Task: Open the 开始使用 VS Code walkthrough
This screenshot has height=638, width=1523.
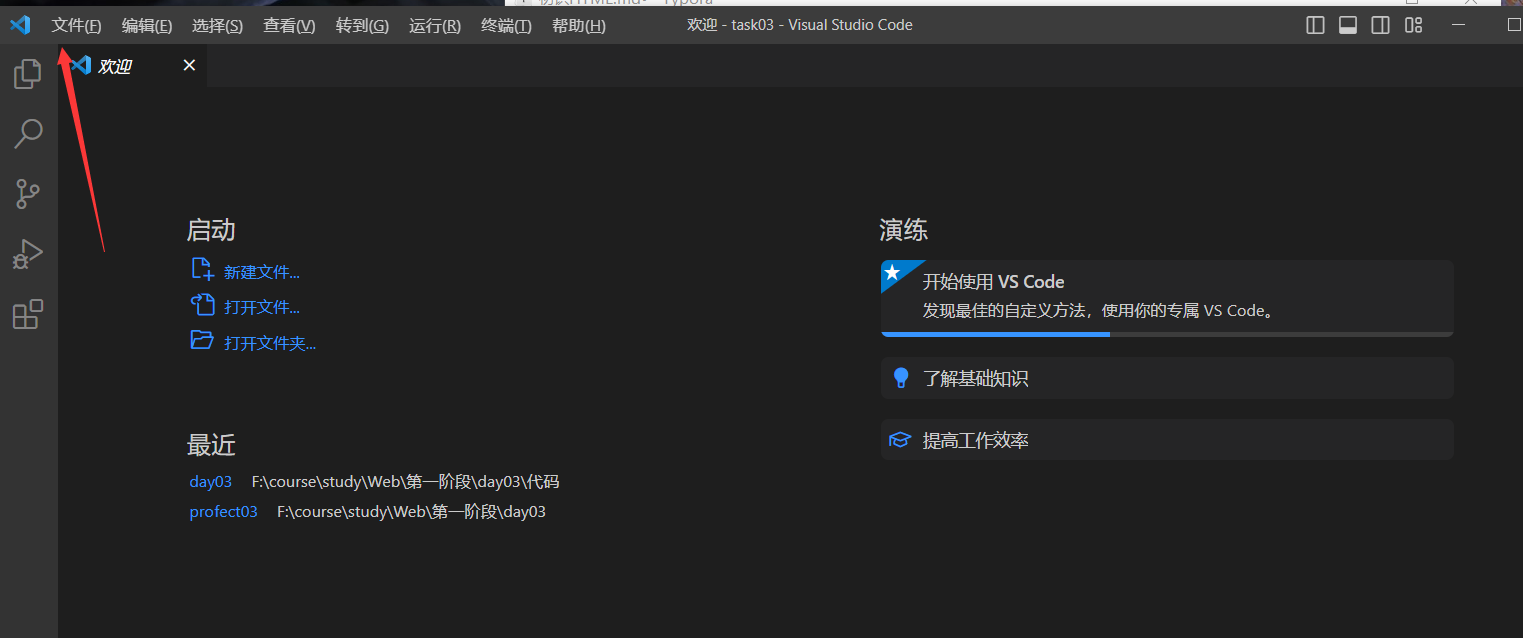Action: point(1167,298)
